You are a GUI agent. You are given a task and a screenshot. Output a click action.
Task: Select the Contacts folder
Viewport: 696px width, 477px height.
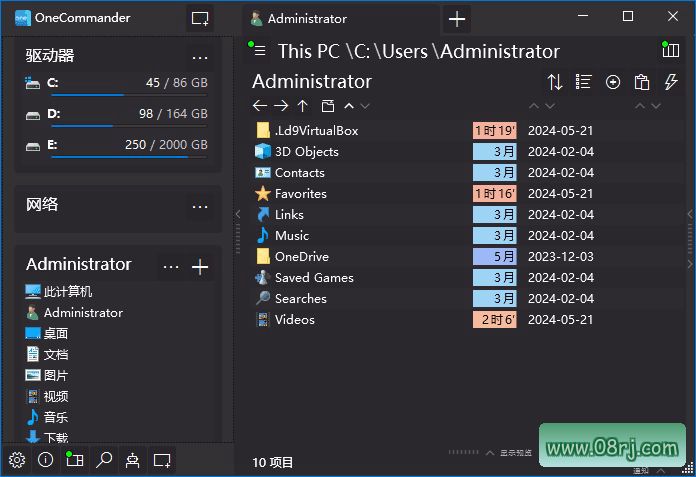tap(300, 173)
